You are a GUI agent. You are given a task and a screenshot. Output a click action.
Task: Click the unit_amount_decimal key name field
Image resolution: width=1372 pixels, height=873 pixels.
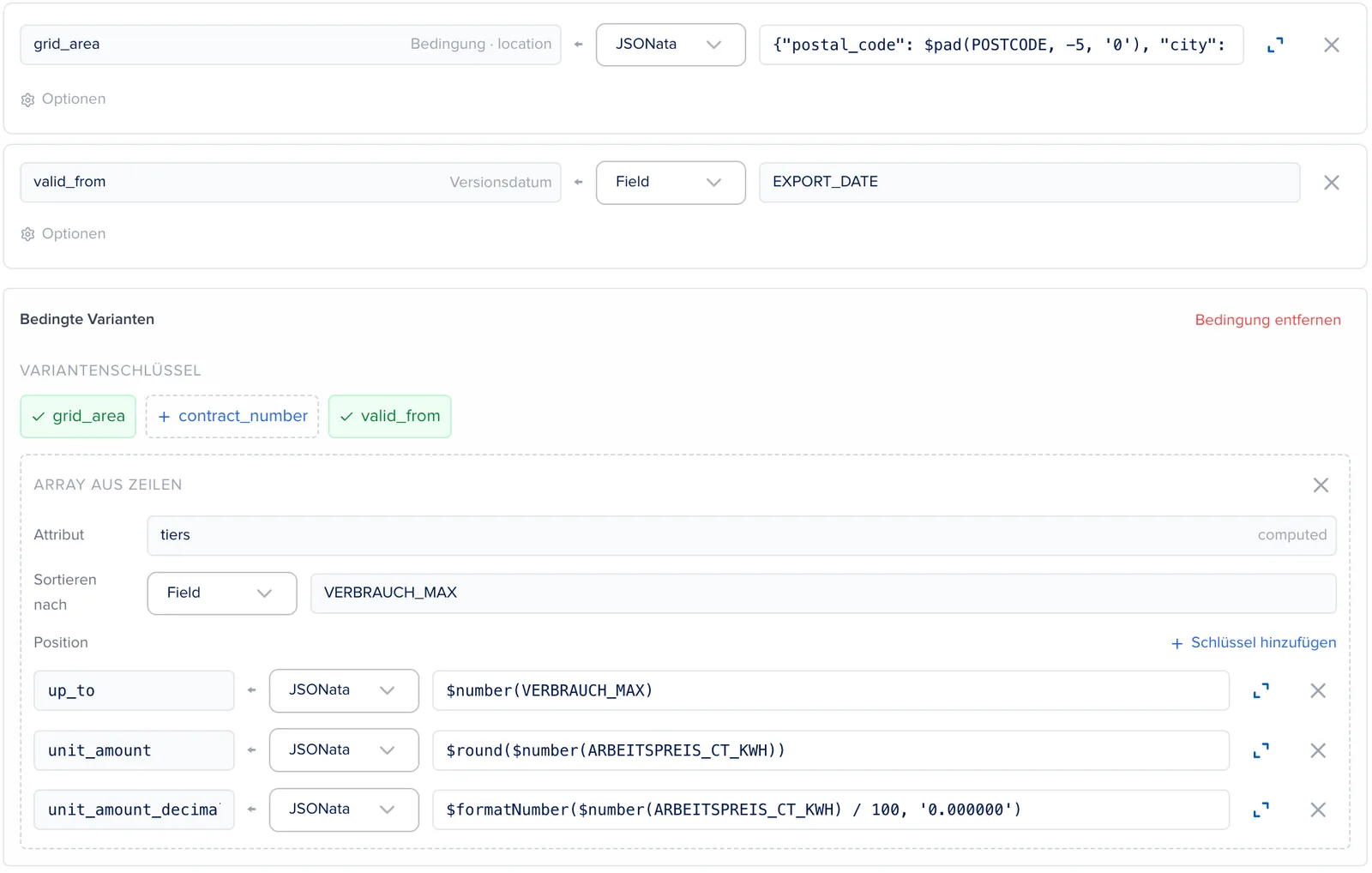(x=134, y=810)
